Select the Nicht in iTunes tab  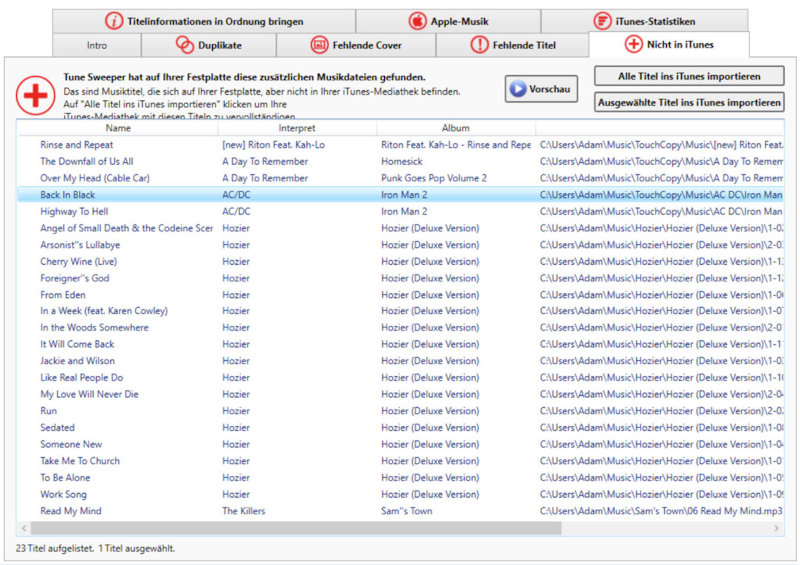pyautogui.click(x=669, y=44)
